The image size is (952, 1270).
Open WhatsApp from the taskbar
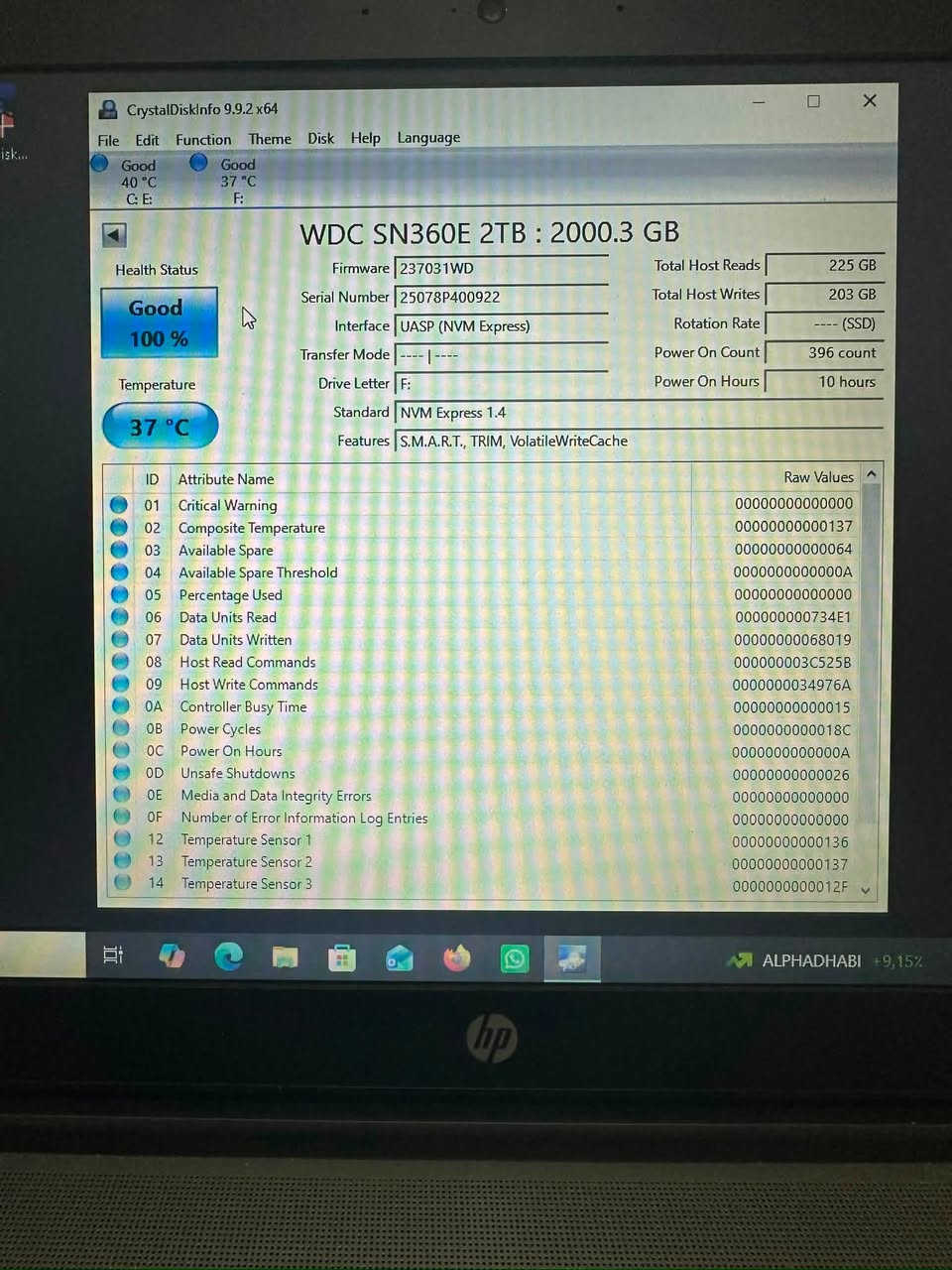pyautogui.click(x=515, y=959)
